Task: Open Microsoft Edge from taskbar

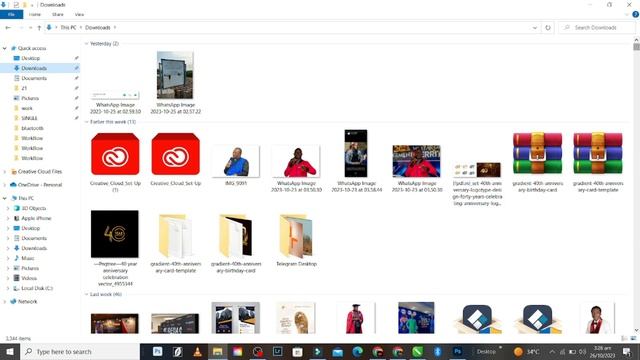Action: pyautogui.click(x=358, y=351)
